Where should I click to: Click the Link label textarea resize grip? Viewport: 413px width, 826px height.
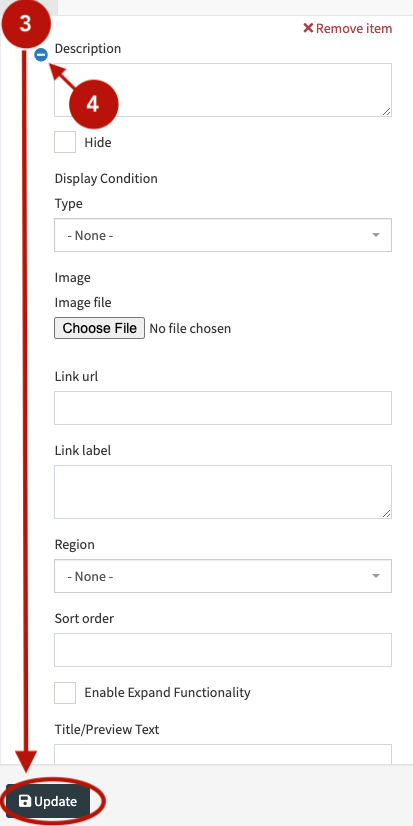[386, 513]
